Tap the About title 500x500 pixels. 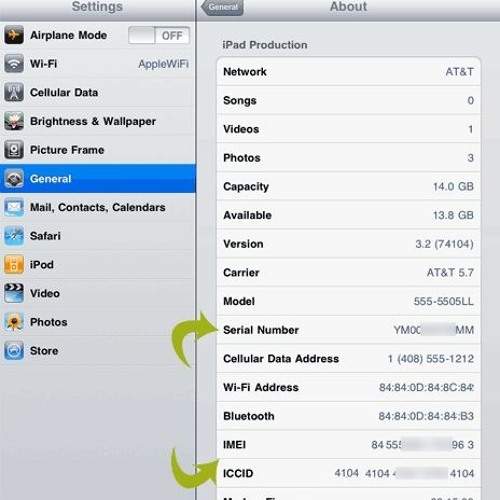[x=348, y=7]
